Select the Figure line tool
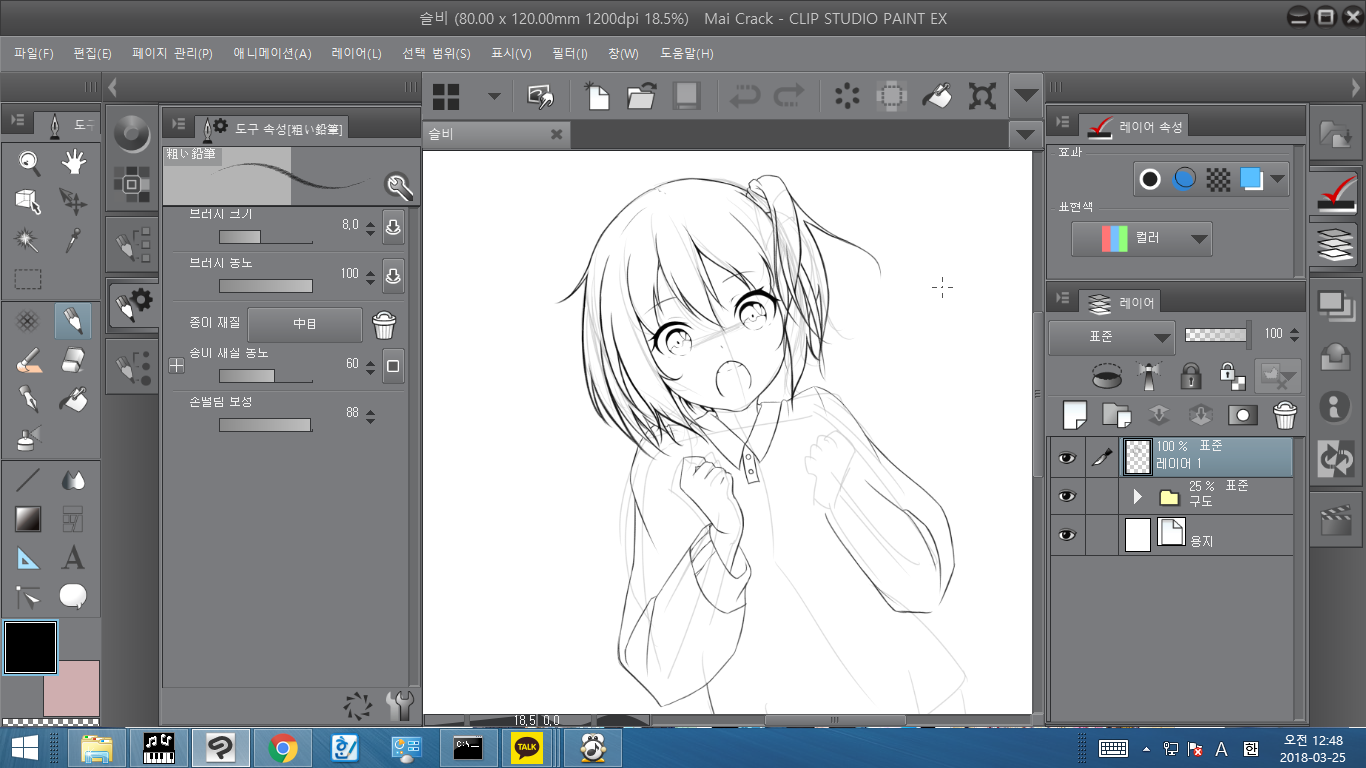The image size is (1366, 768). click(x=28, y=480)
